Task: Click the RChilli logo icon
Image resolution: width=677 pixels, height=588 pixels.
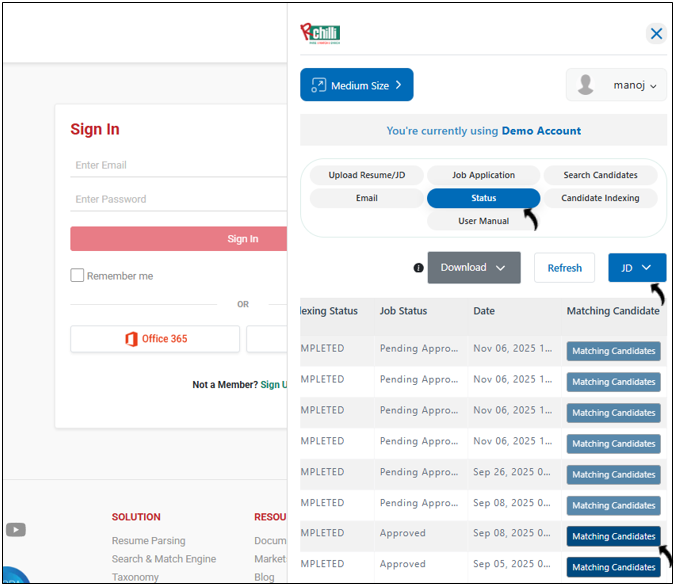Action: tap(320, 33)
